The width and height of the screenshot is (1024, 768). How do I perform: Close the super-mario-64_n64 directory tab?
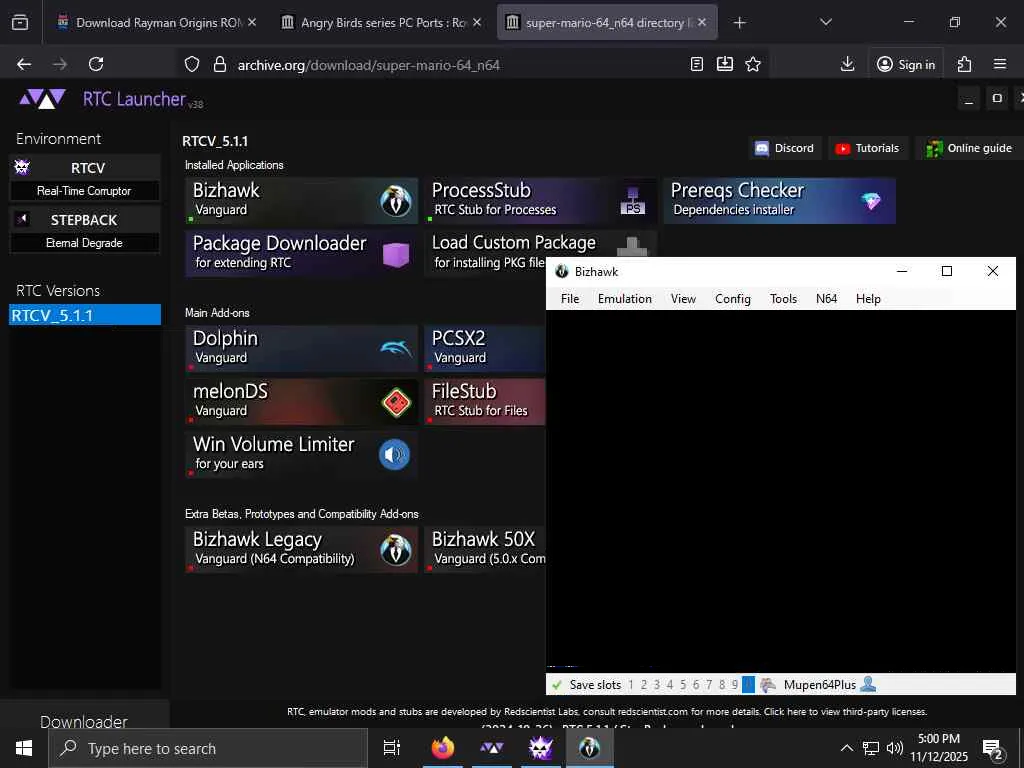pos(701,22)
